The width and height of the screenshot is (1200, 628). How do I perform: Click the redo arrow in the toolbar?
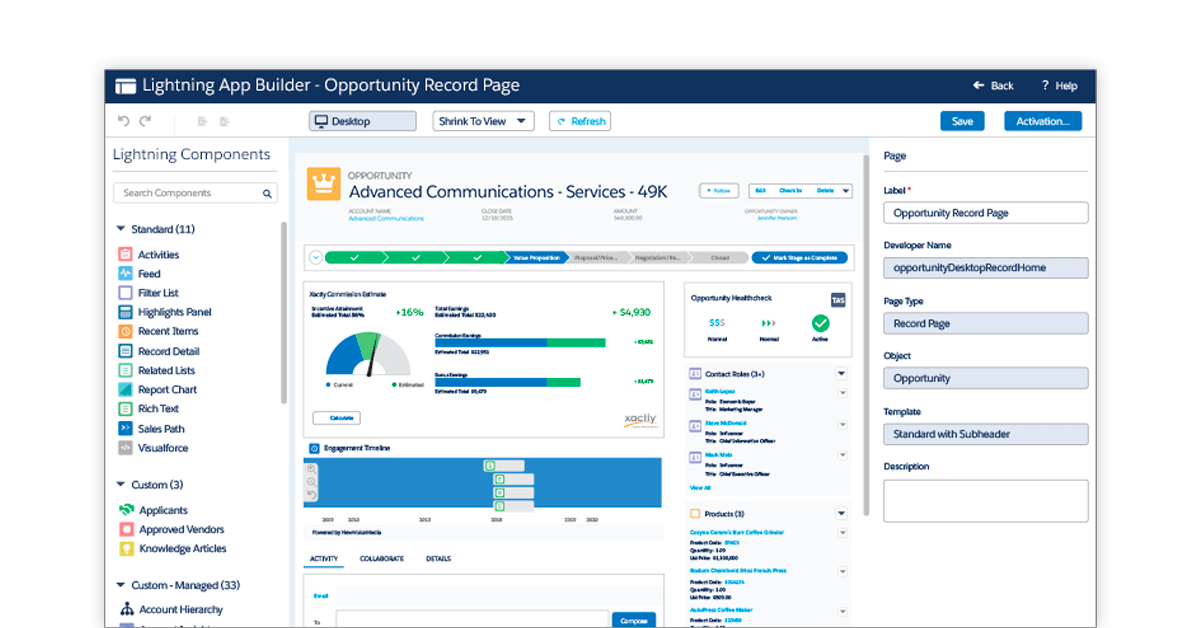(x=145, y=121)
